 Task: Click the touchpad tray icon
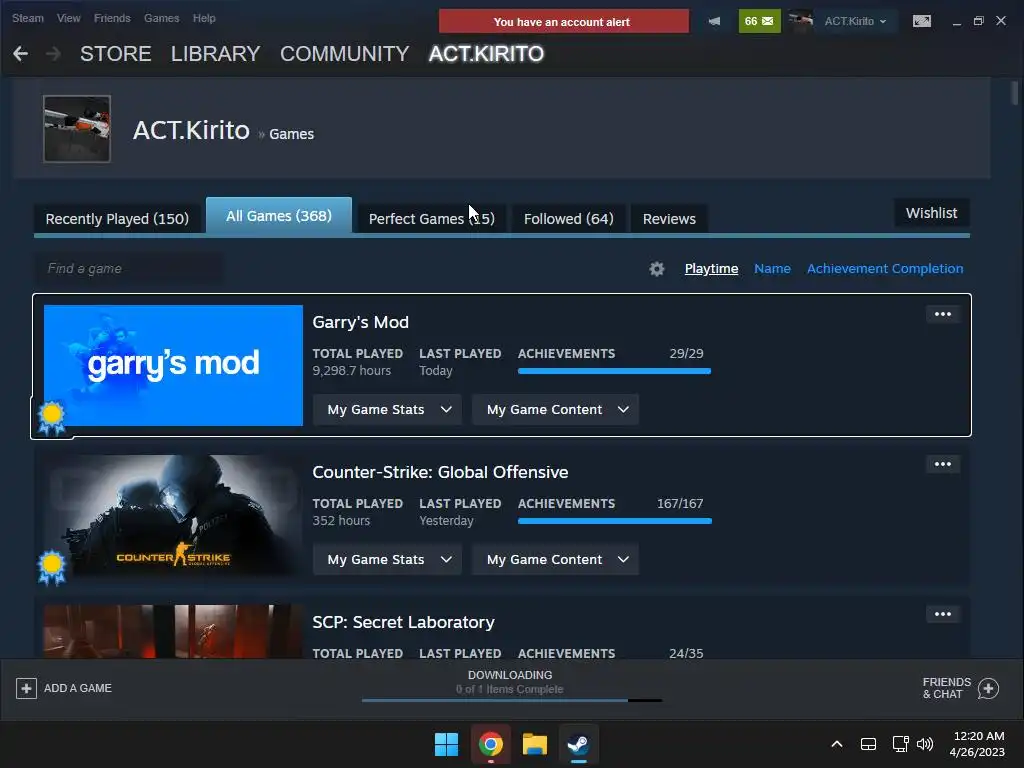[868, 744]
